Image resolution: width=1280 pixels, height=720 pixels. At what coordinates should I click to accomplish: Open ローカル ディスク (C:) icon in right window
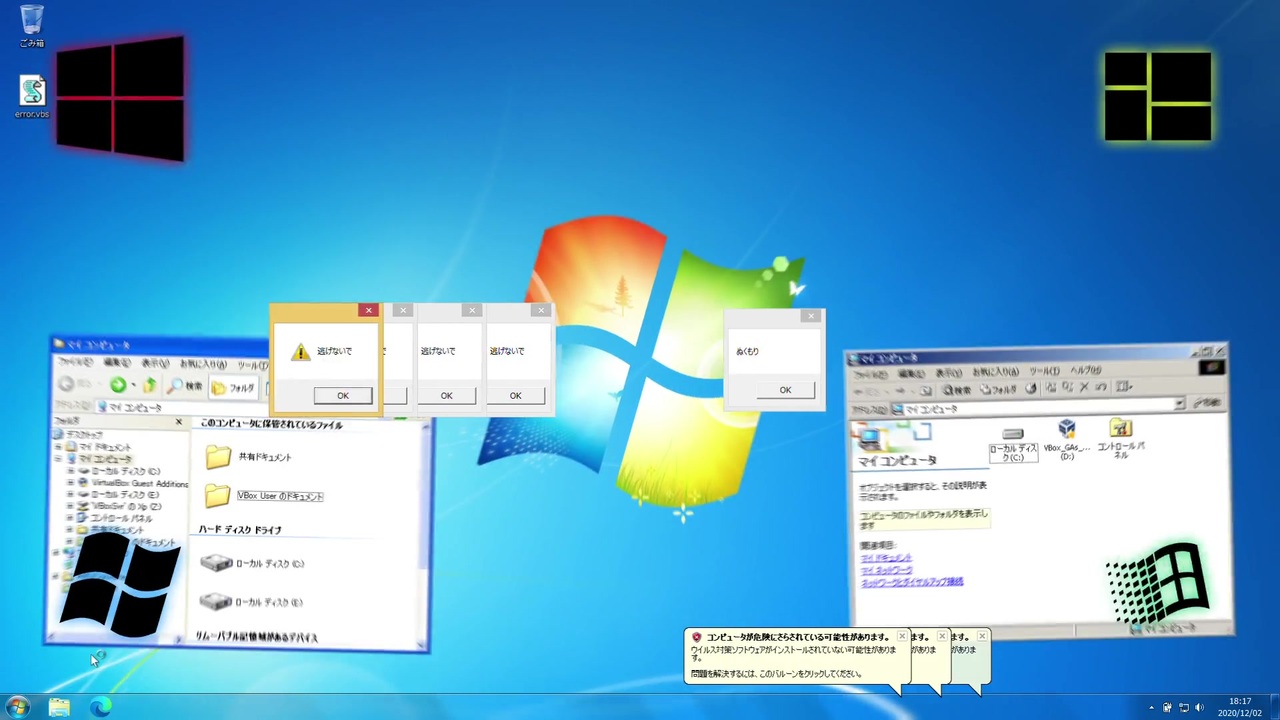[1013, 444]
